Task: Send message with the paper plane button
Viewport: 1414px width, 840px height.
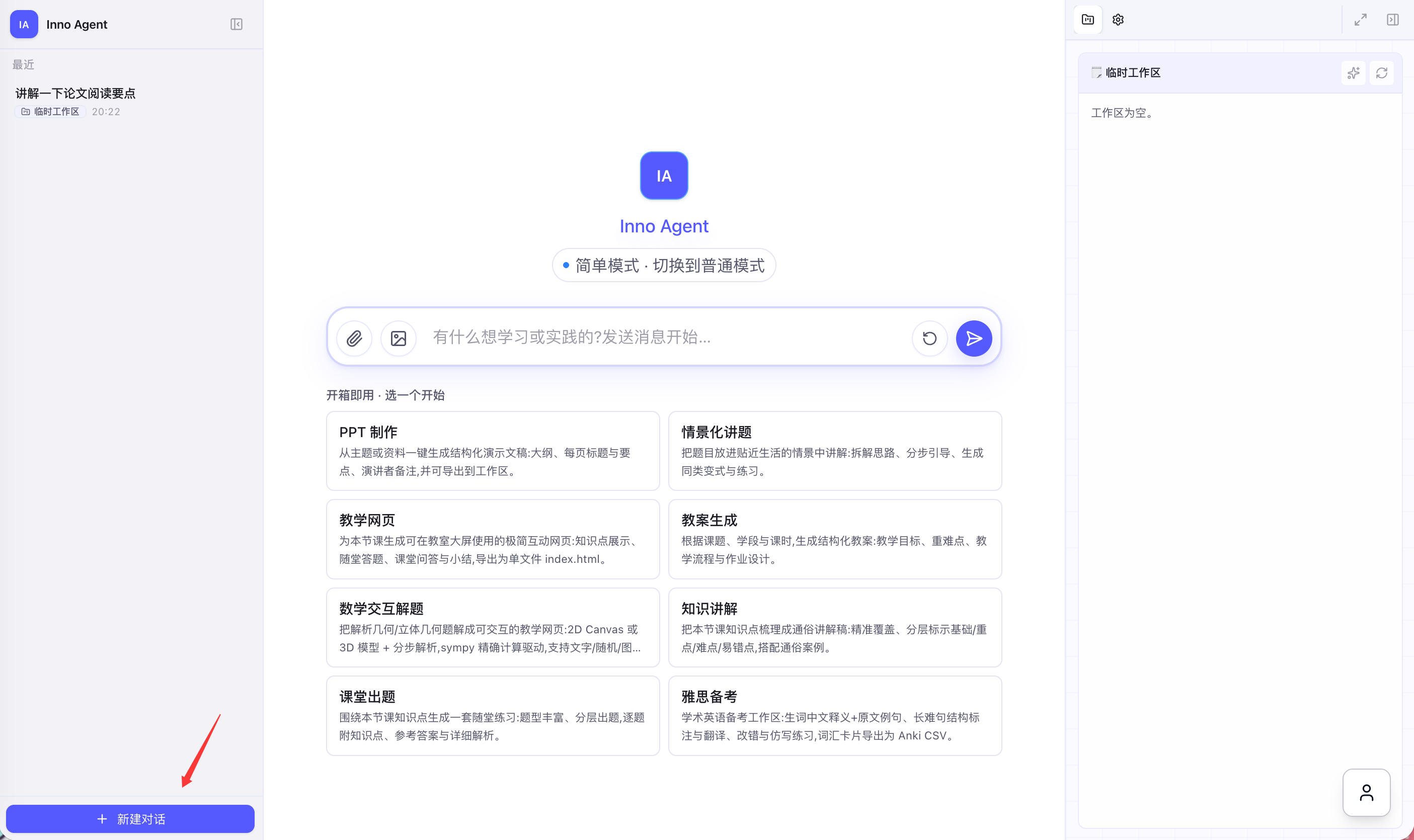Action: click(x=973, y=339)
